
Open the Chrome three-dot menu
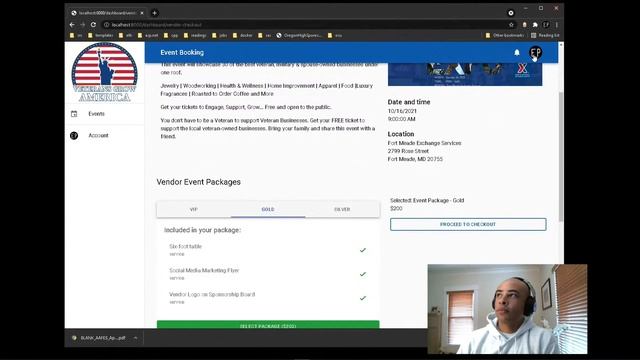click(557, 25)
